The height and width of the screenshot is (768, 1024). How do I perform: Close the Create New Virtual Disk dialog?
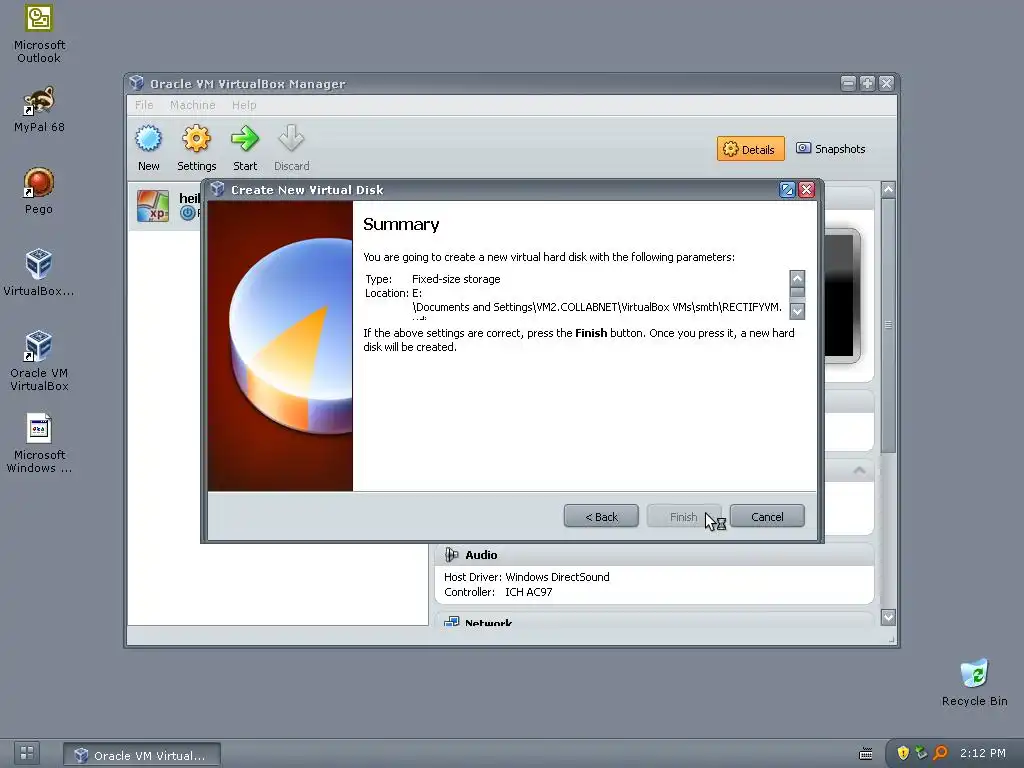tap(807, 189)
